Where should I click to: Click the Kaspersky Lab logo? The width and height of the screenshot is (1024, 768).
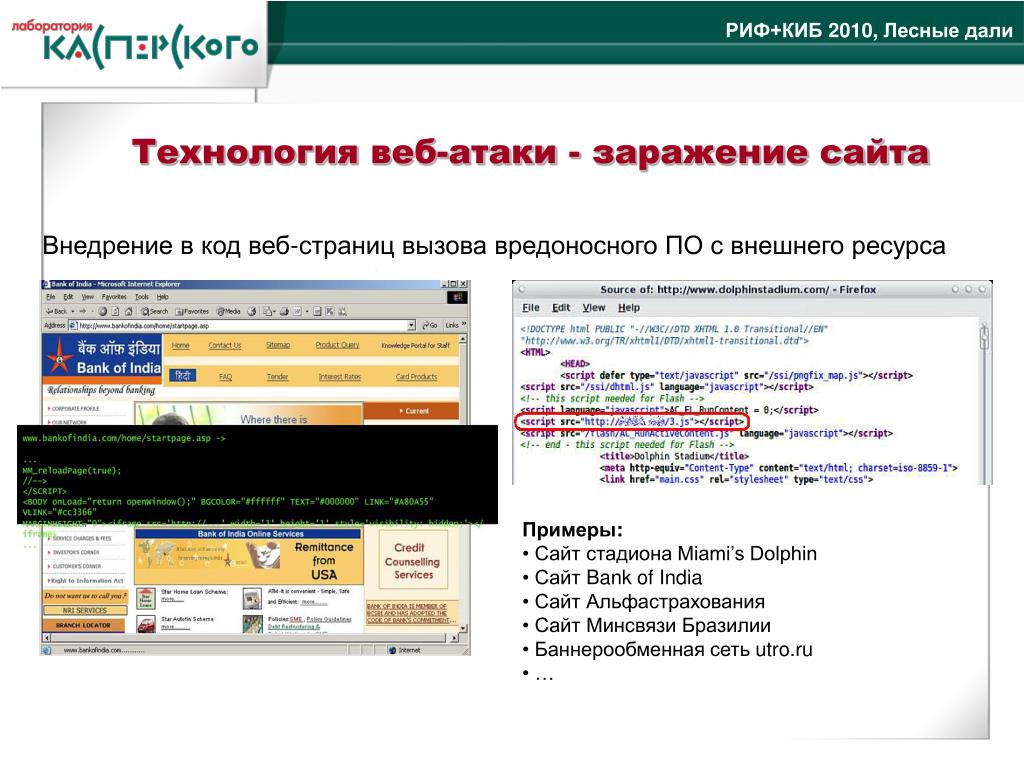click(x=135, y=44)
